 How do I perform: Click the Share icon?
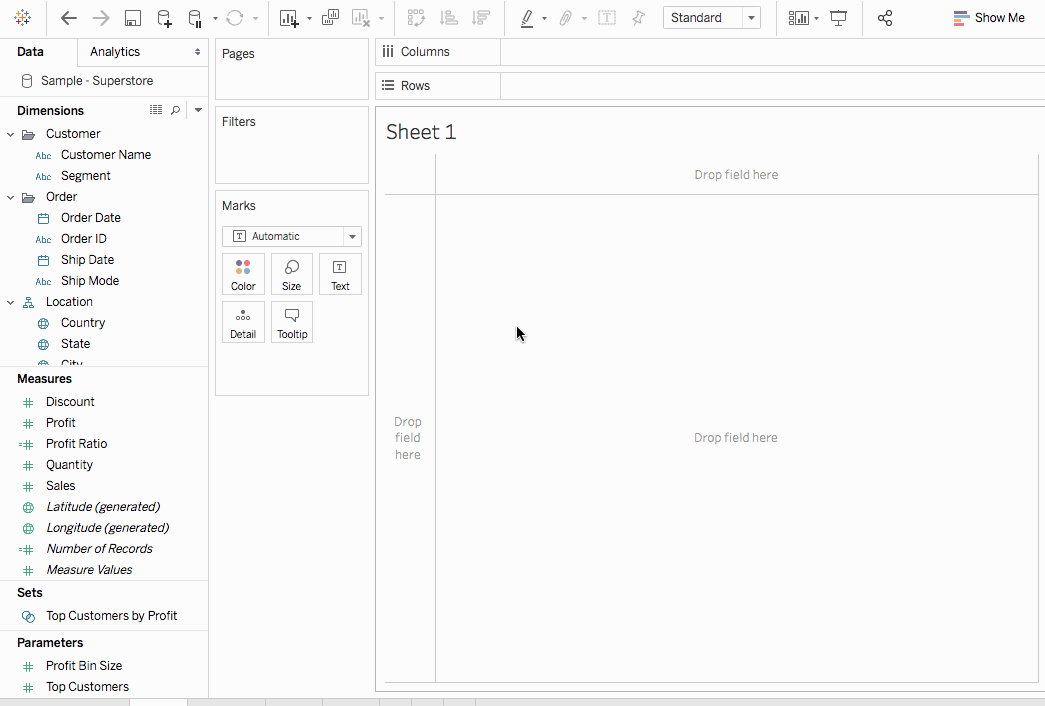coord(885,18)
